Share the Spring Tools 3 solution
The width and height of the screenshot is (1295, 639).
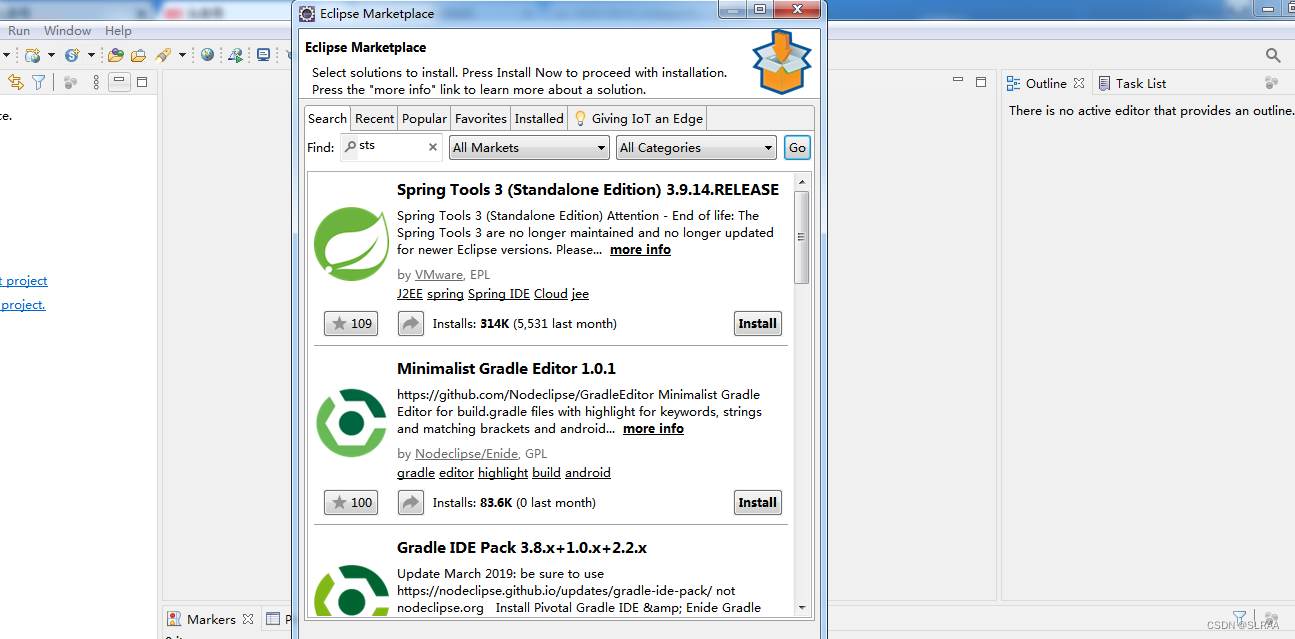[x=411, y=323]
